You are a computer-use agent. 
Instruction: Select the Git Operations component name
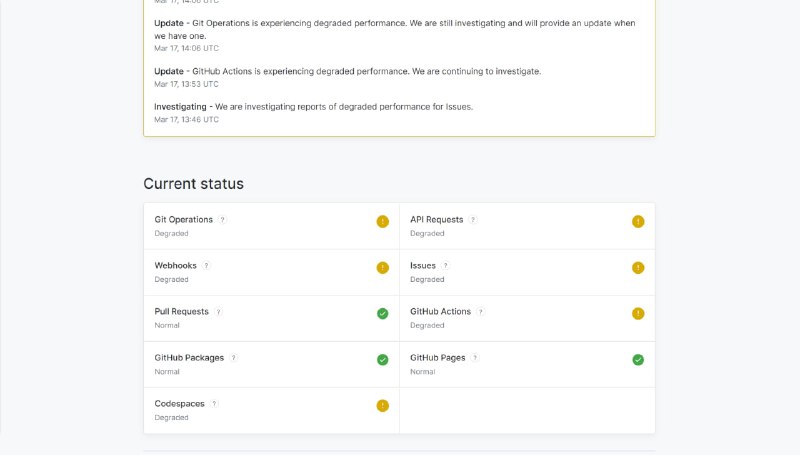184,220
